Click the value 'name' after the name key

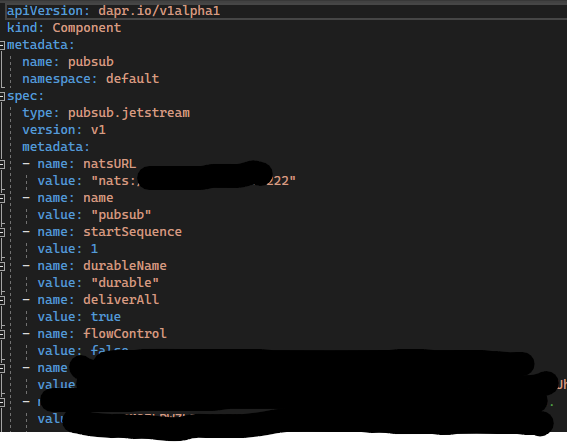click(x=98, y=198)
